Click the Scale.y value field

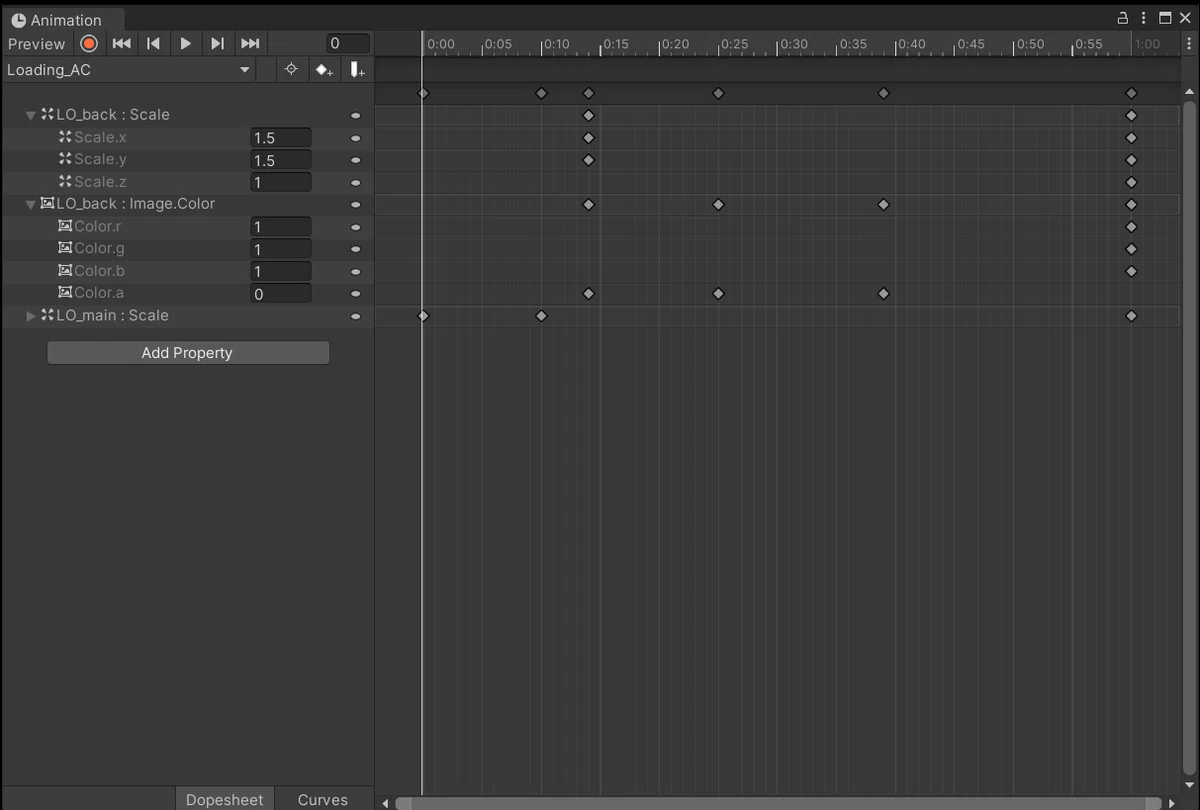coord(280,160)
